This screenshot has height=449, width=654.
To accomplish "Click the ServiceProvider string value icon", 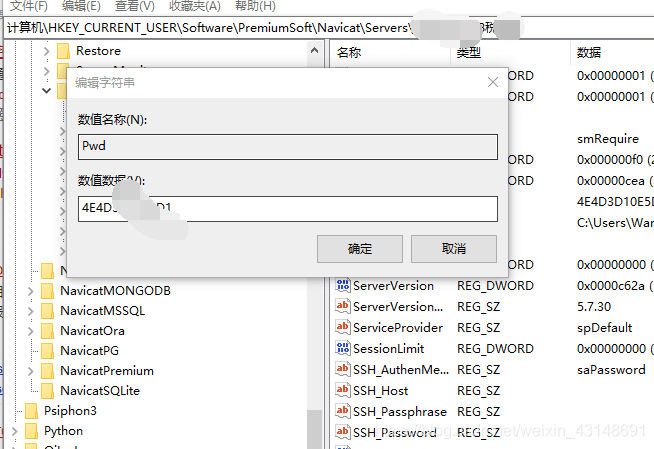I will point(342,327).
